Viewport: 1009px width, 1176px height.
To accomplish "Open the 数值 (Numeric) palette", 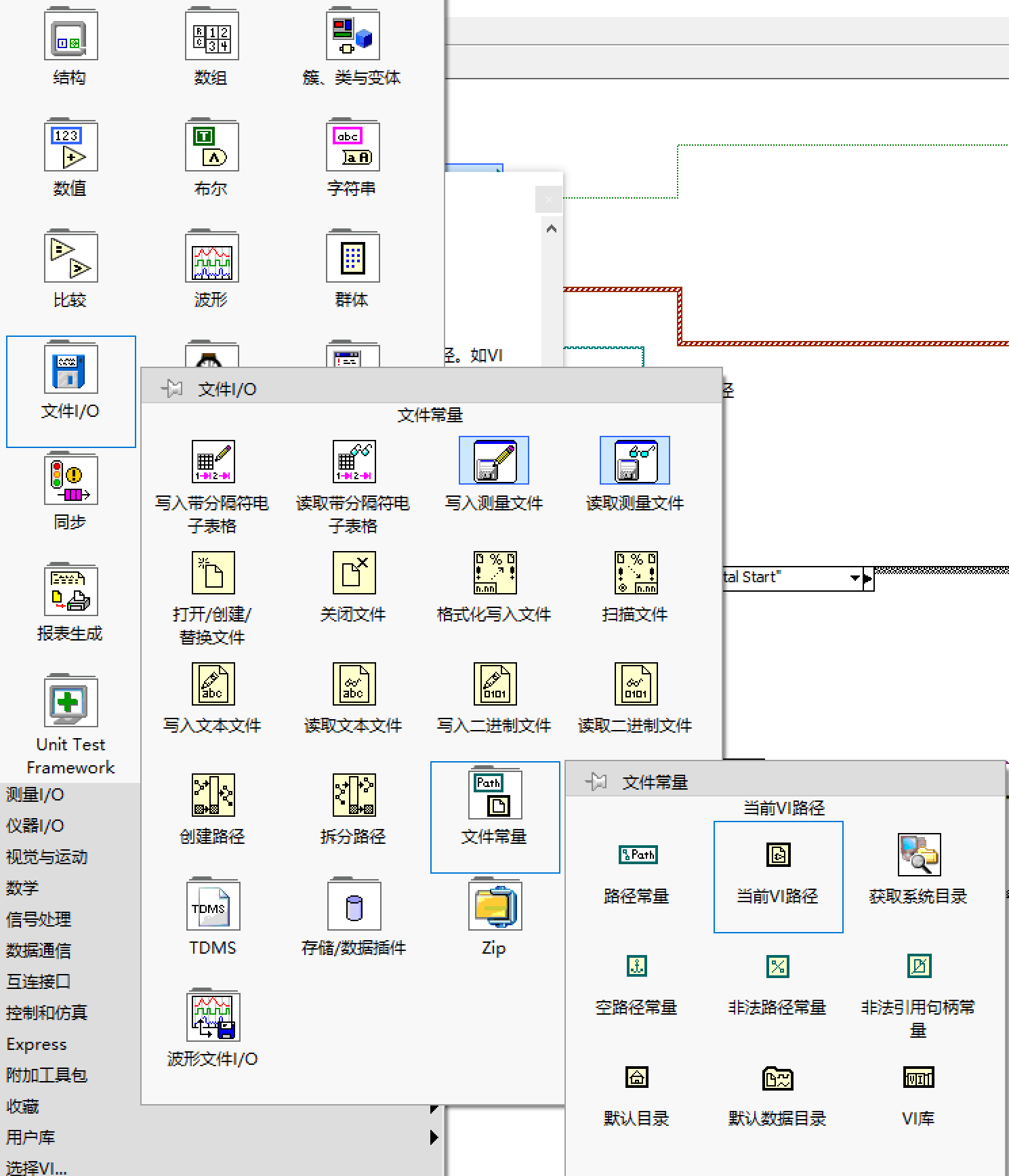I will coord(70,146).
